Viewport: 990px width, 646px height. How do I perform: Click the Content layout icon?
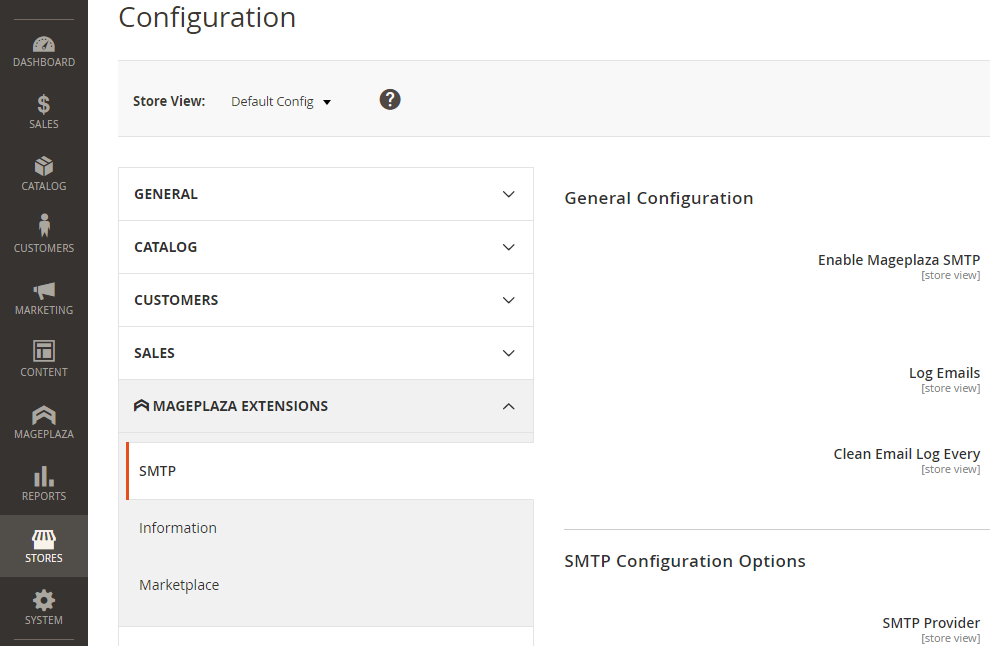[x=43, y=351]
